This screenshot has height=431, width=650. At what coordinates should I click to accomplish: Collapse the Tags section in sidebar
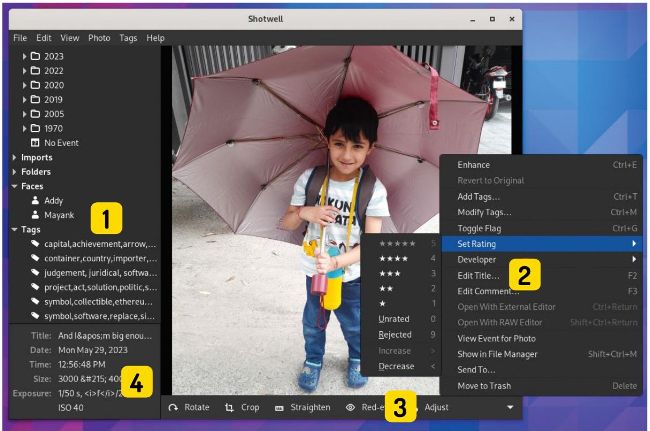(x=14, y=229)
